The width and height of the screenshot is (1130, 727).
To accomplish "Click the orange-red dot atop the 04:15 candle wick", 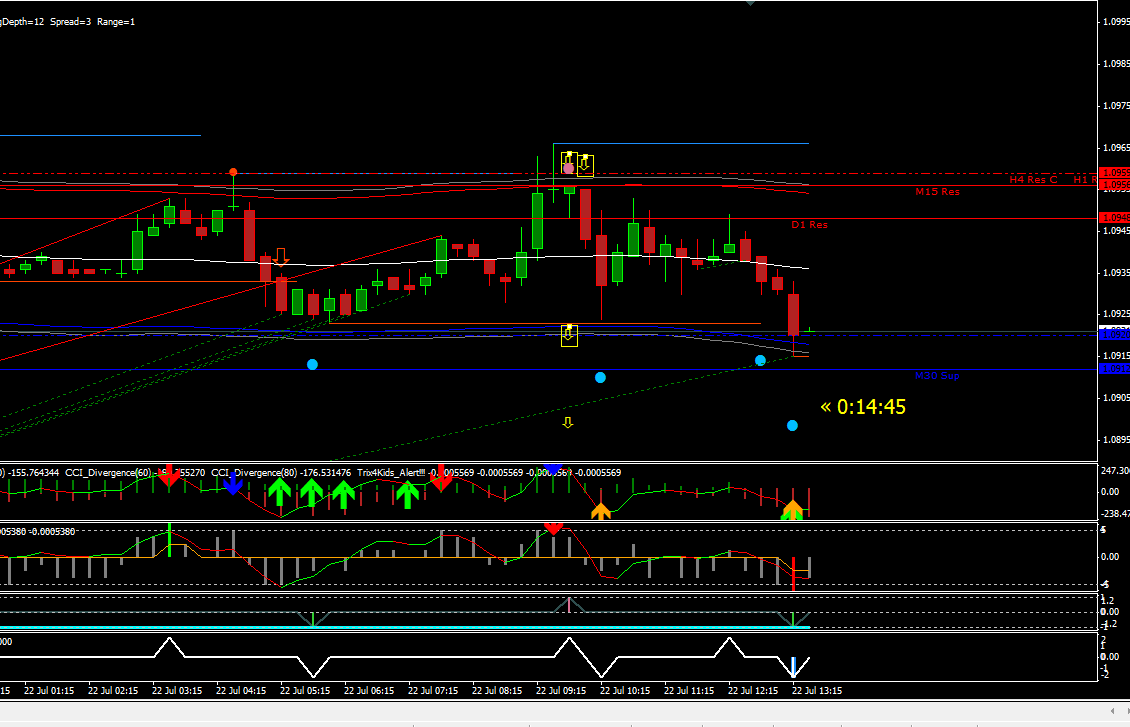I will coord(233,171).
